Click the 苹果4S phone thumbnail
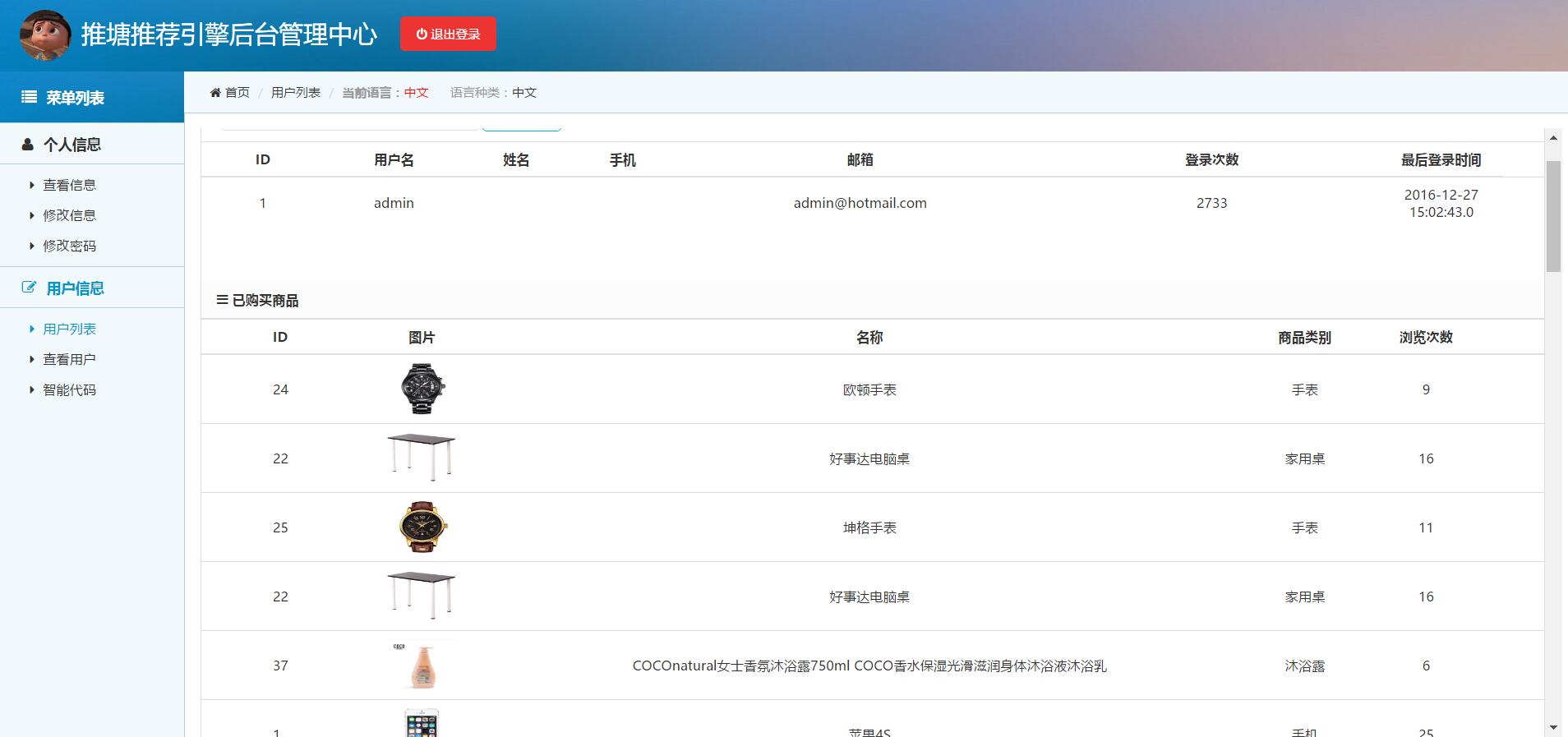The image size is (1568, 737). tap(422, 723)
